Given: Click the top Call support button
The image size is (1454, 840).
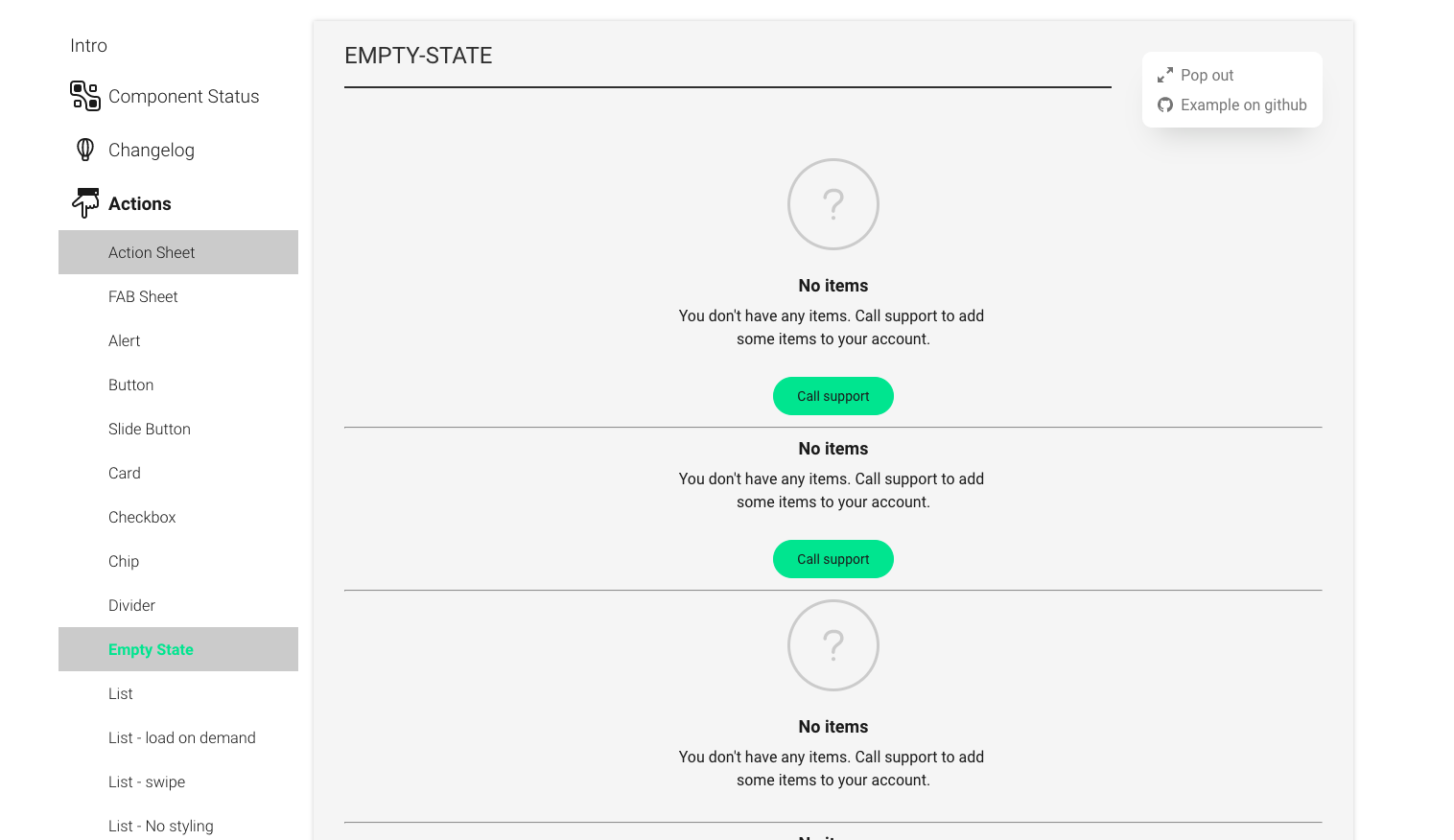Looking at the screenshot, I should pos(833,395).
